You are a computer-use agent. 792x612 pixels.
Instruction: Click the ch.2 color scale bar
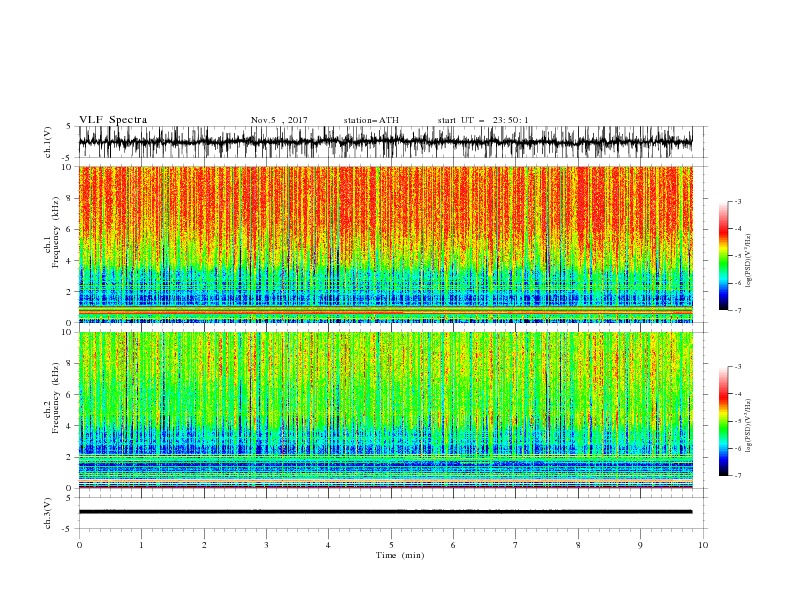[x=723, y=421]
